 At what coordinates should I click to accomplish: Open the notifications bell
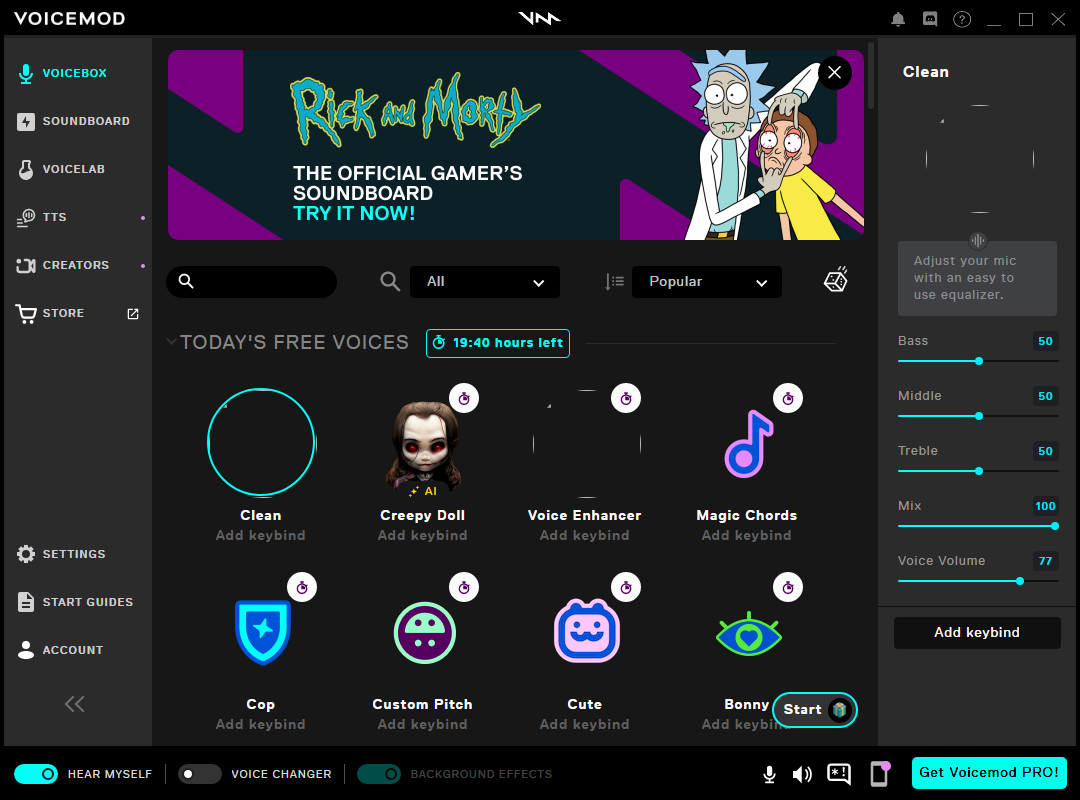coord(897,19)
